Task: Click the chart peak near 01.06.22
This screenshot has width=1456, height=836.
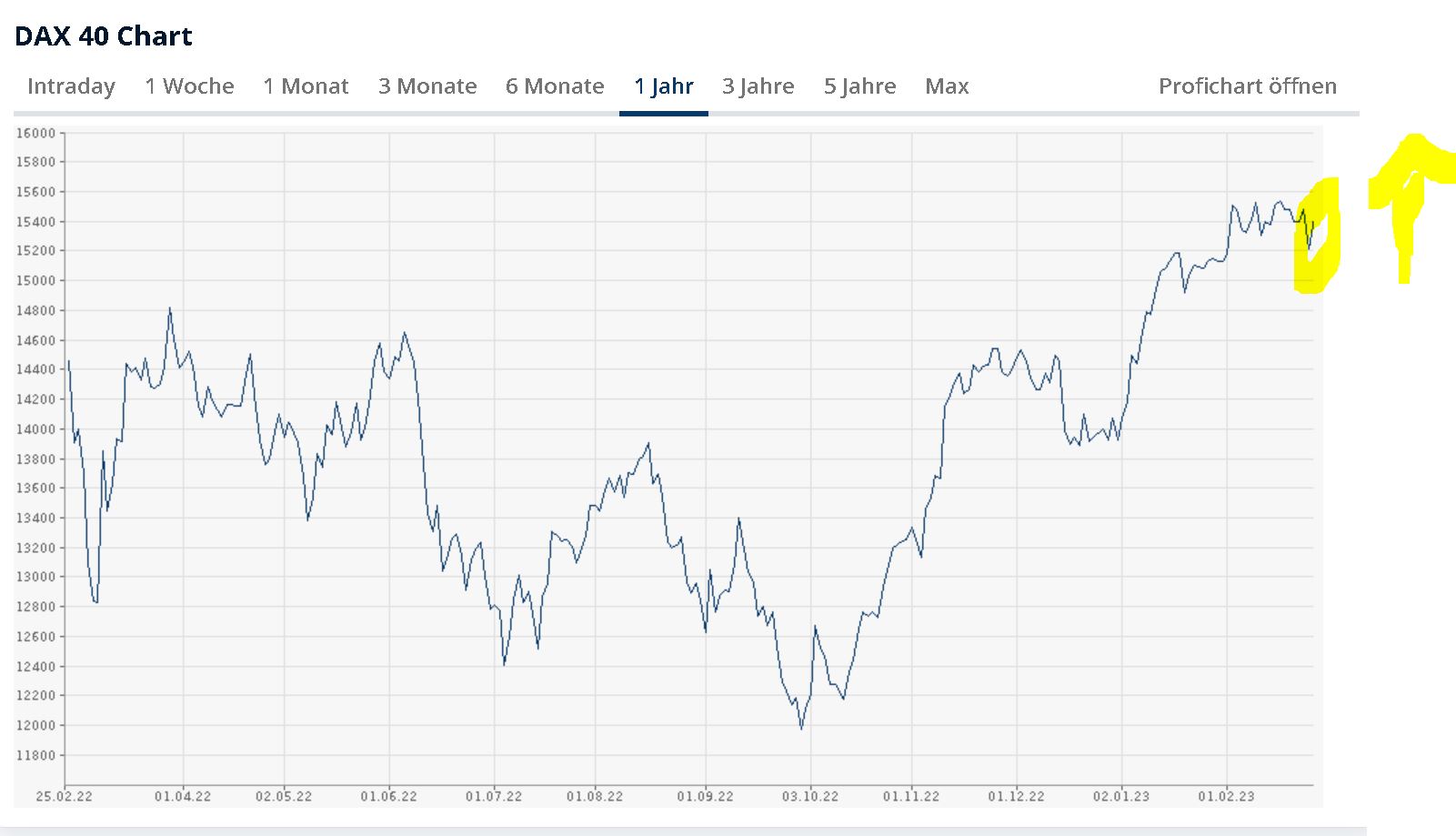Action: tap(405, 333)
